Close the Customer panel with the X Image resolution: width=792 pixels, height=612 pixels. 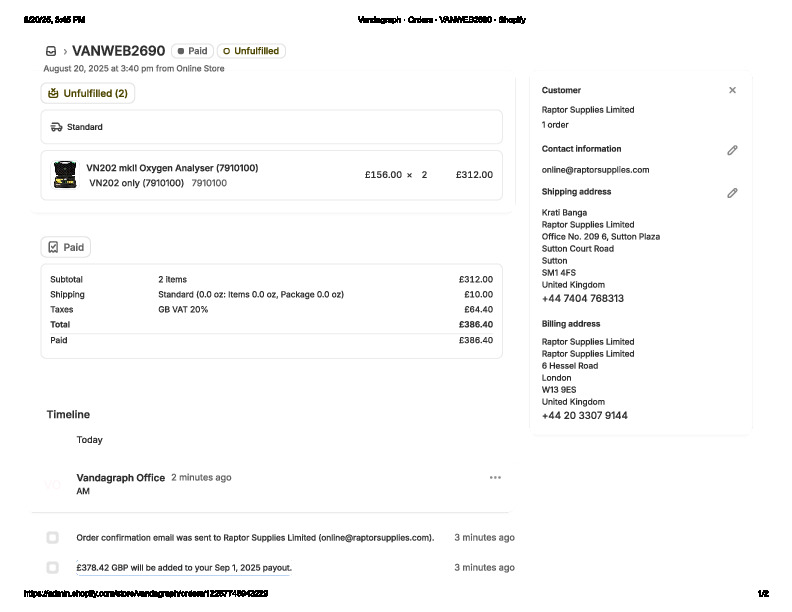[x=732, y=90]
